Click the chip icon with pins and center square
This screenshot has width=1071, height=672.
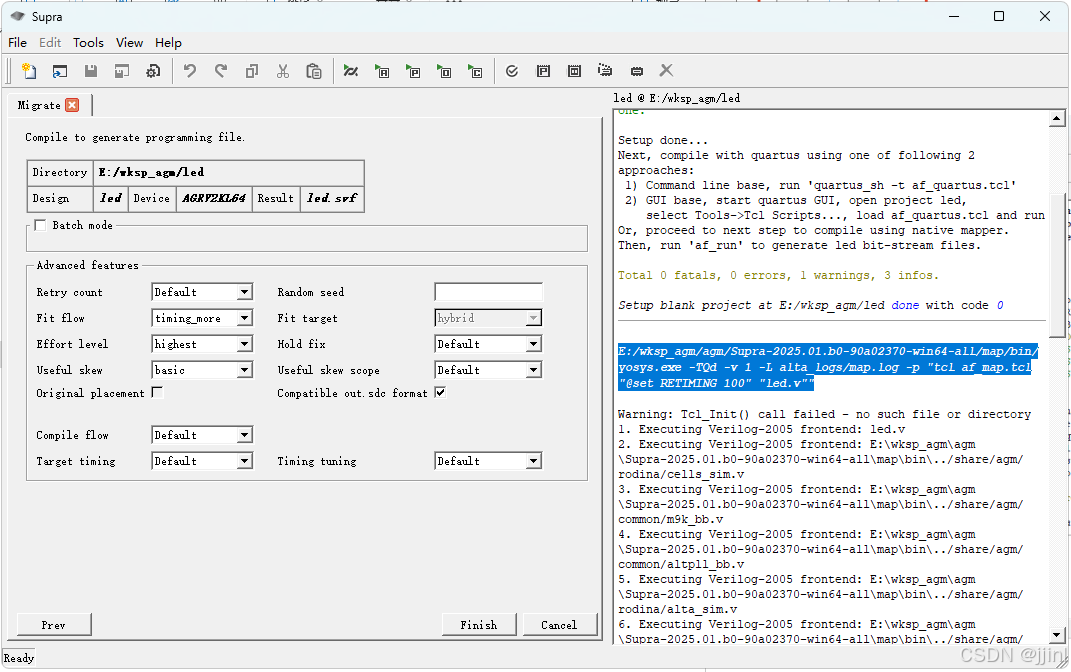[x=574, y=70]
